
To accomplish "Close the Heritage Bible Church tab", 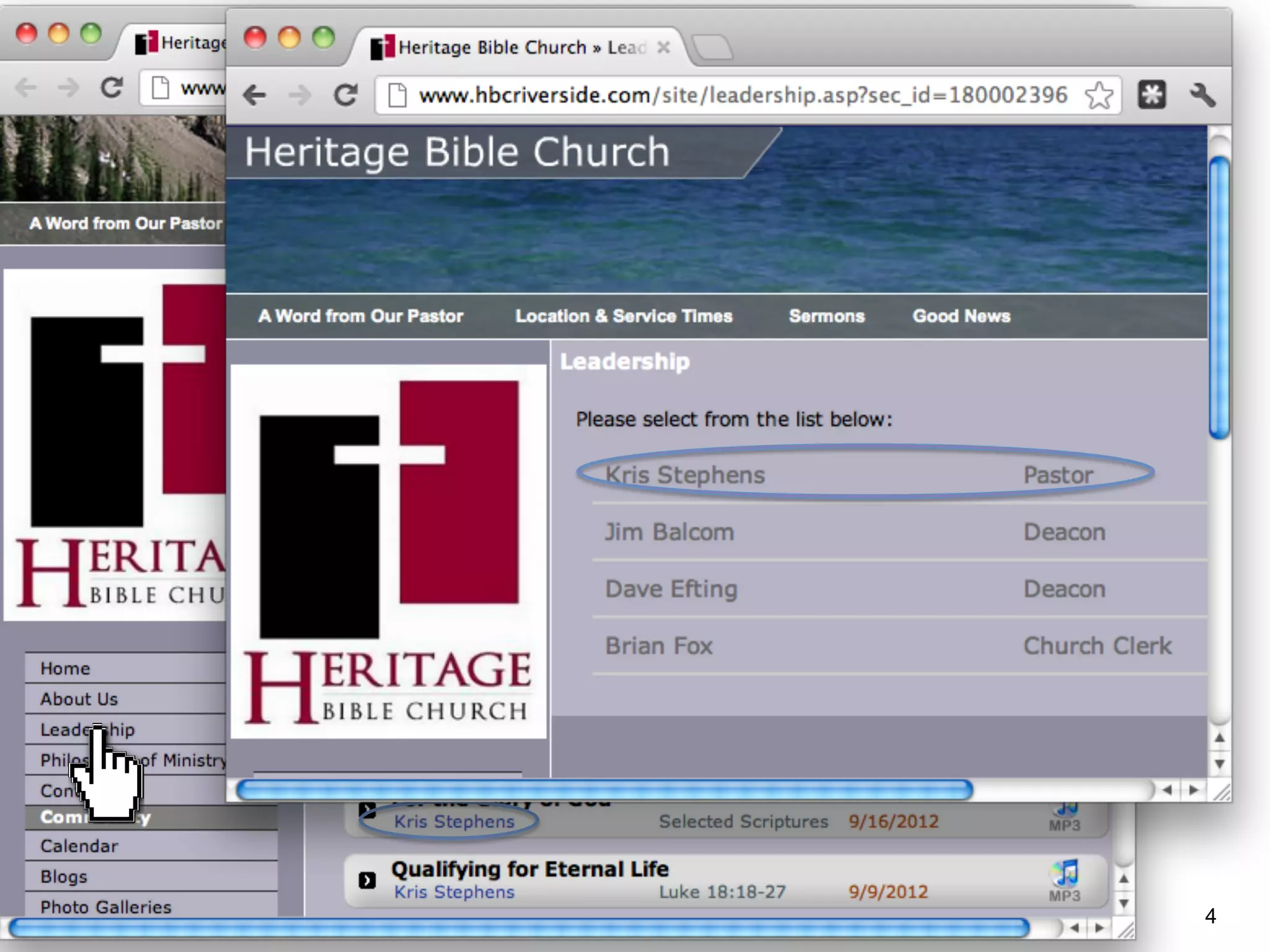I will coord(664,48).
